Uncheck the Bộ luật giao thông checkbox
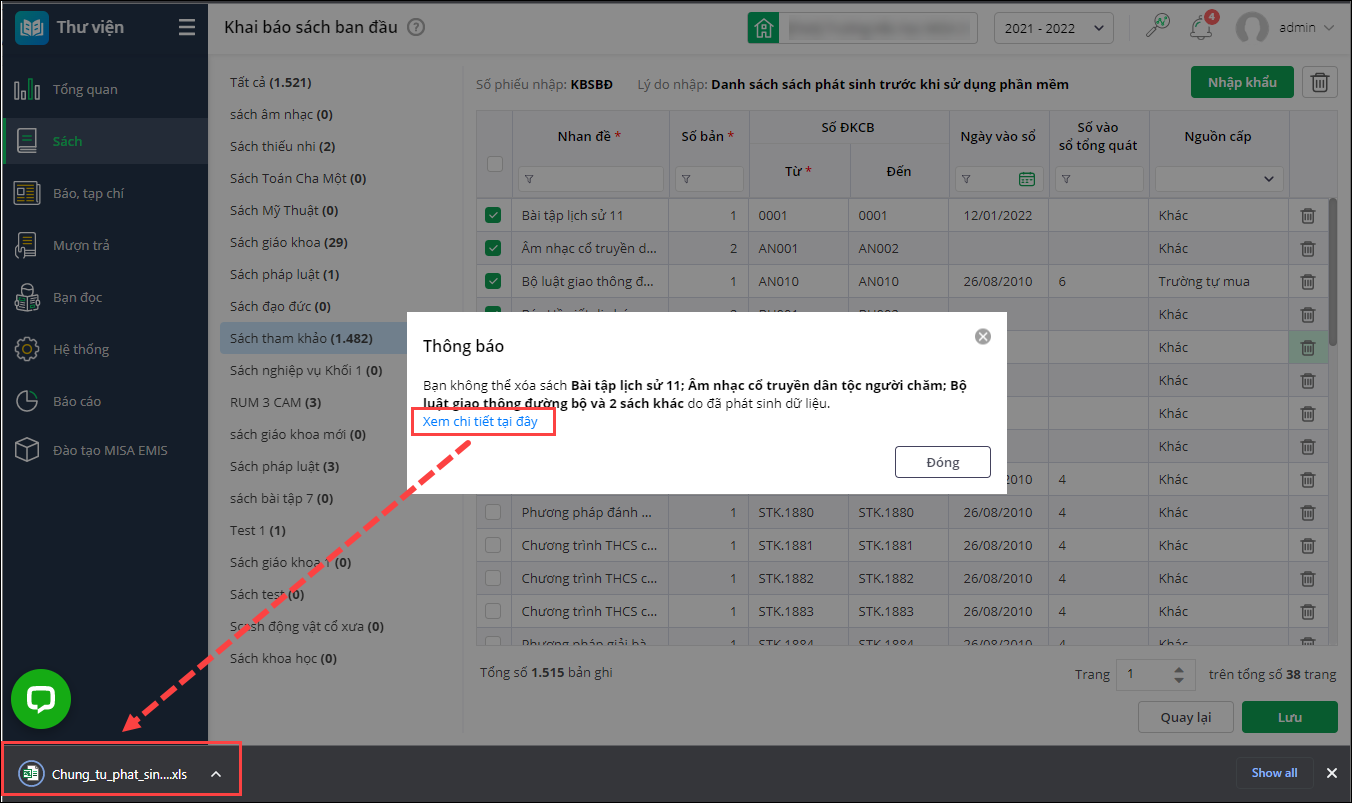 click(493, 281)
